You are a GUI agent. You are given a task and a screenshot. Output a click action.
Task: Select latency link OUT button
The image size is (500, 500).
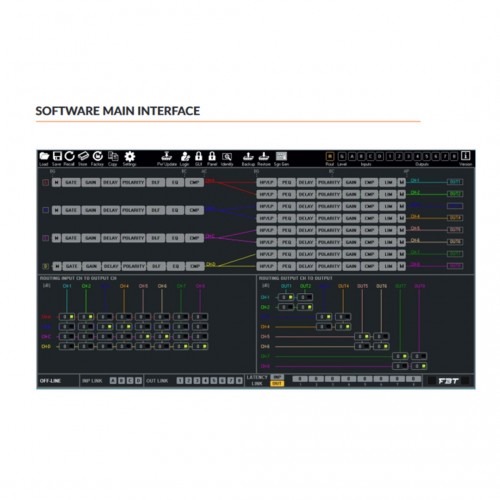(277, 384)
